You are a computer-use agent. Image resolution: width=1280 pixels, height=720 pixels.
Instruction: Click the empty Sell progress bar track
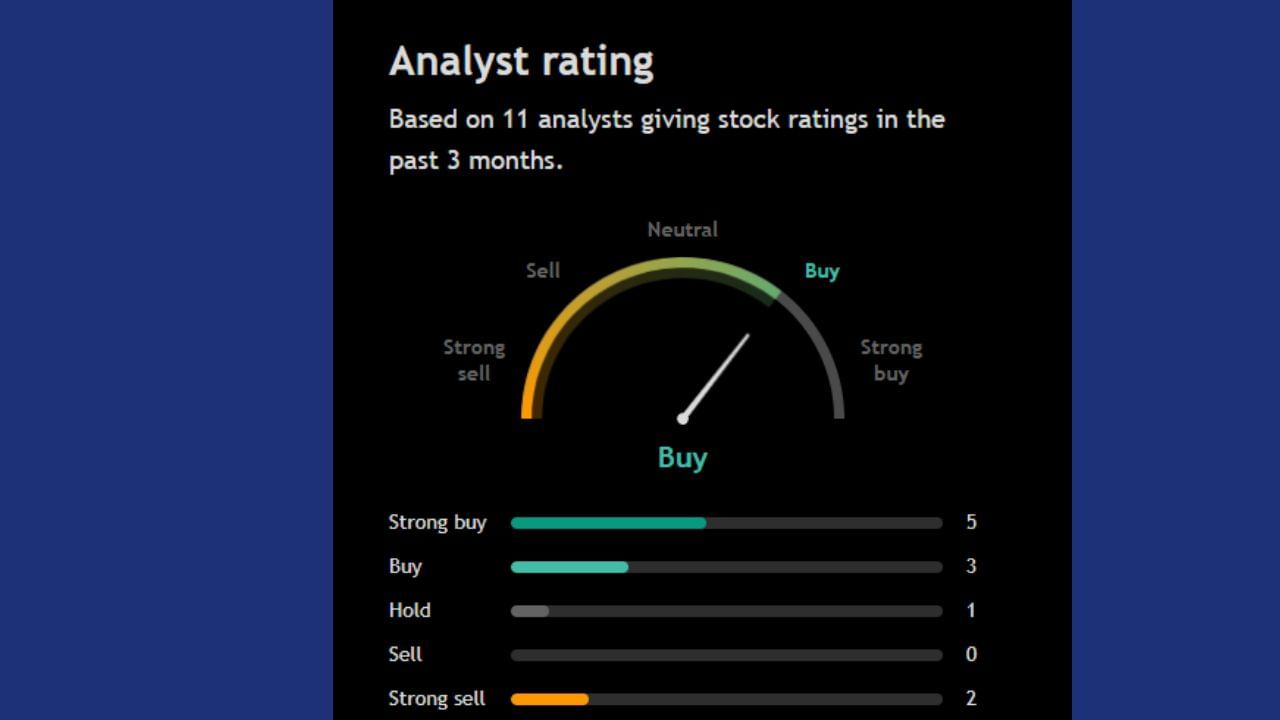[726, 655]
